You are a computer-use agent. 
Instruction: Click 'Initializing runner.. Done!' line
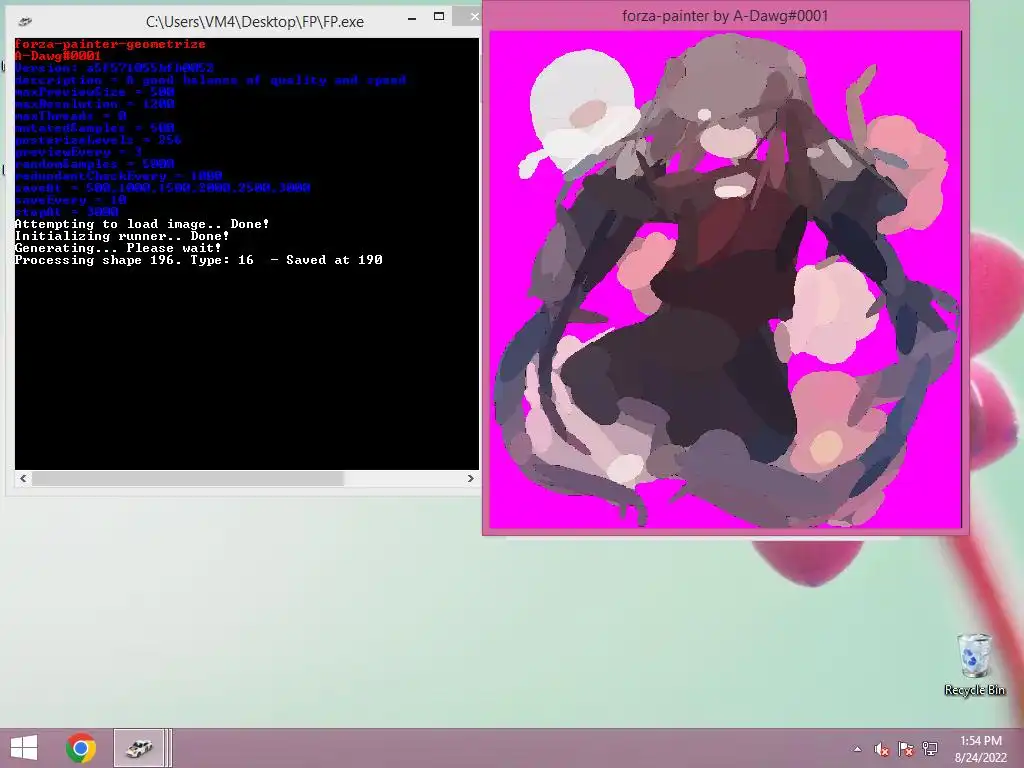[x=122, y=236]
